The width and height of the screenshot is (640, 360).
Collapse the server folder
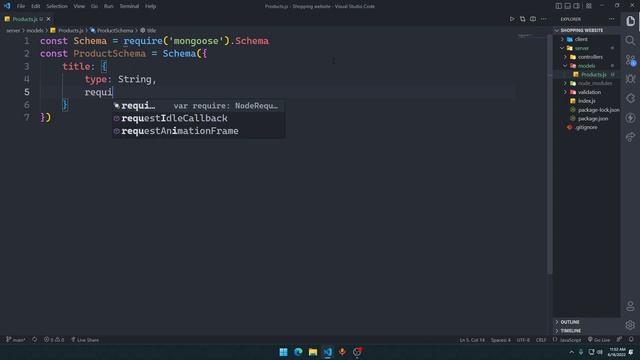coord(586,48)
